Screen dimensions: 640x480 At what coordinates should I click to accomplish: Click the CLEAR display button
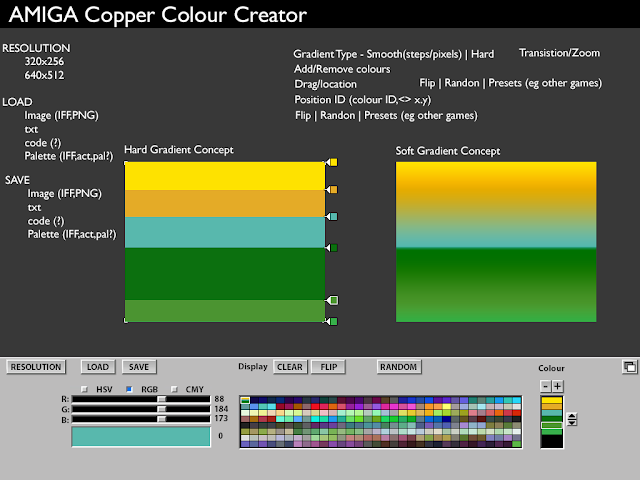click(x=290, y=367)
